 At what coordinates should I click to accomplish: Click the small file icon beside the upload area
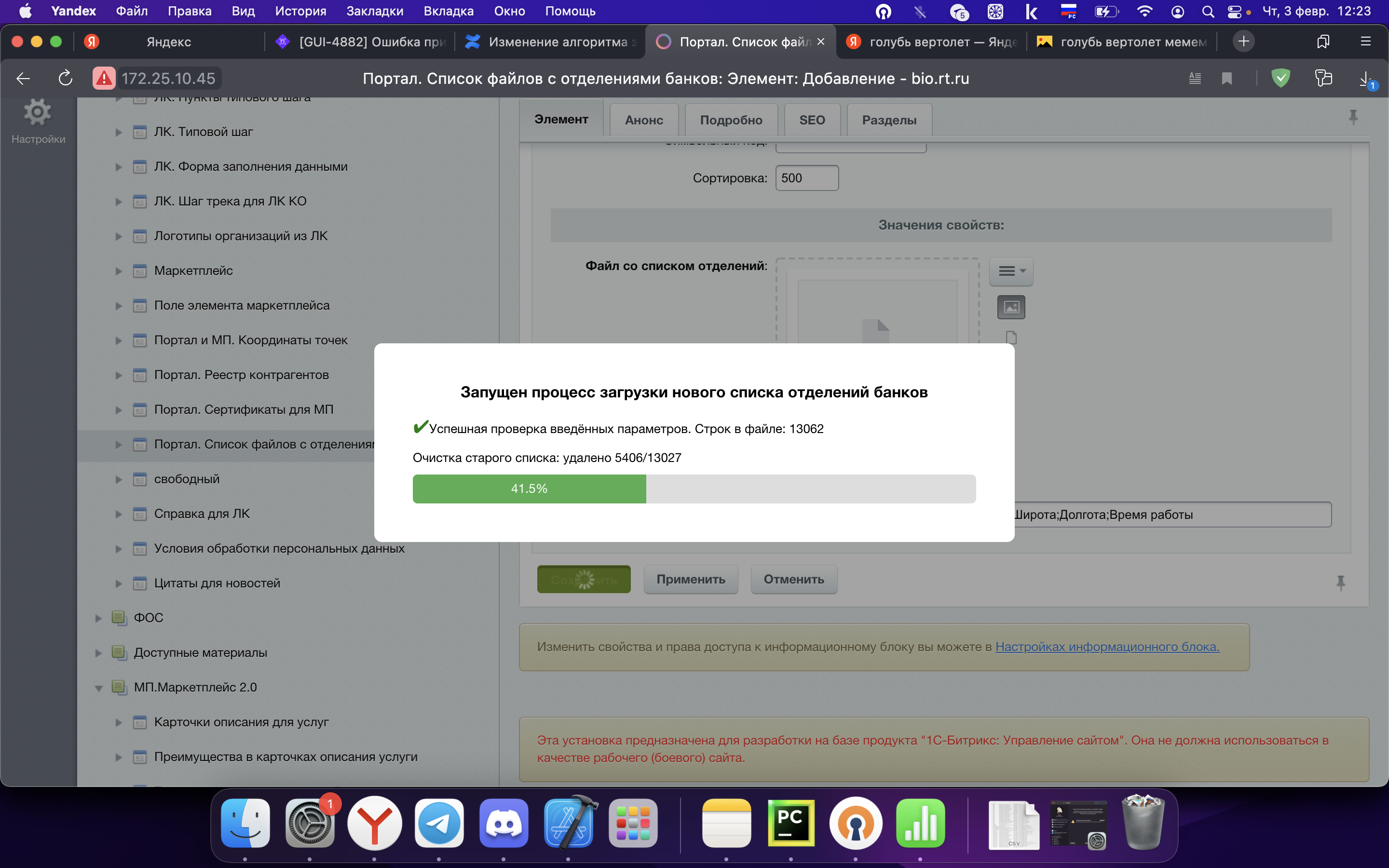coord(1011,338)
